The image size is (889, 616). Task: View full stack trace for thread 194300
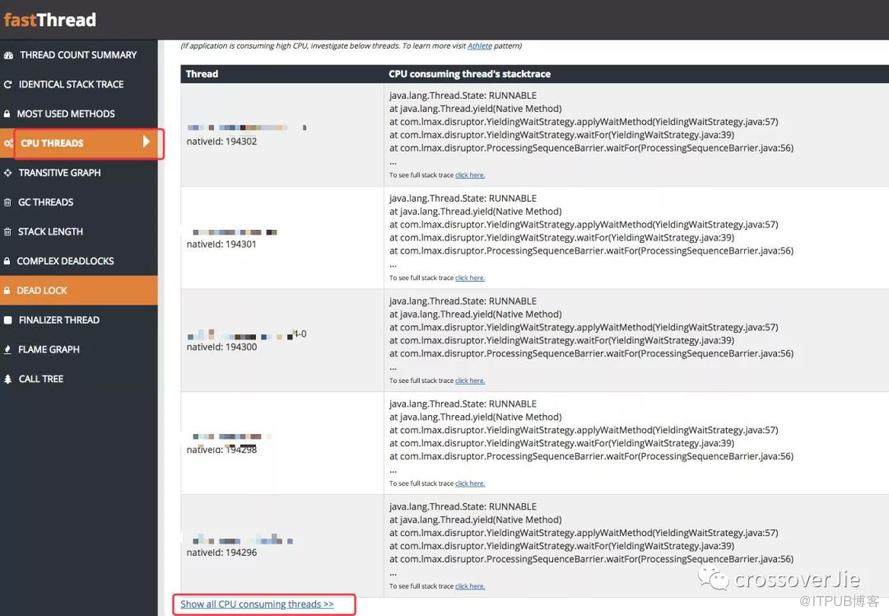point(470,381)
